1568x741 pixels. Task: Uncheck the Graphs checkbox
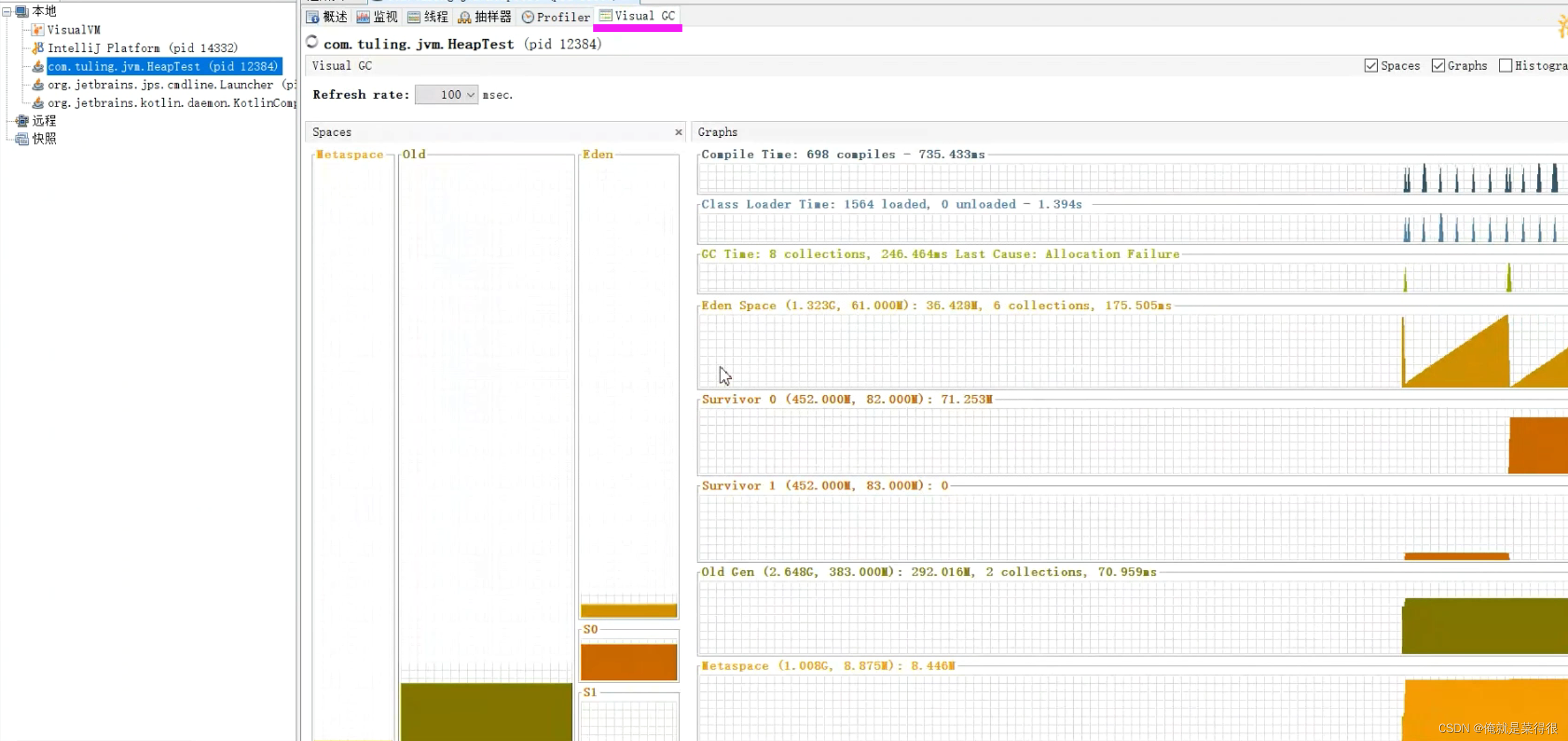[x=1438, y=65]
